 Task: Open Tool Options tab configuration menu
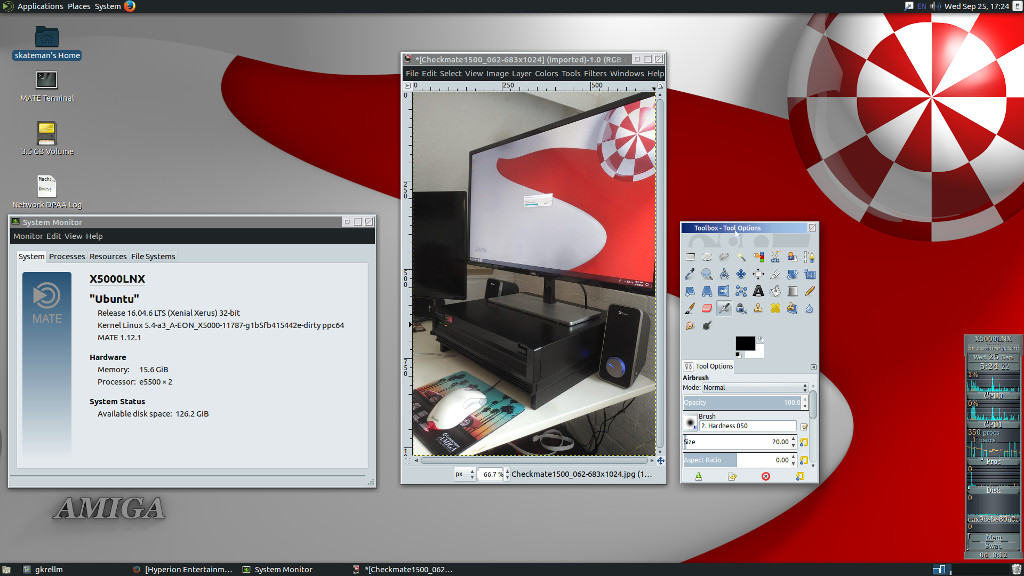click(813, 367)
